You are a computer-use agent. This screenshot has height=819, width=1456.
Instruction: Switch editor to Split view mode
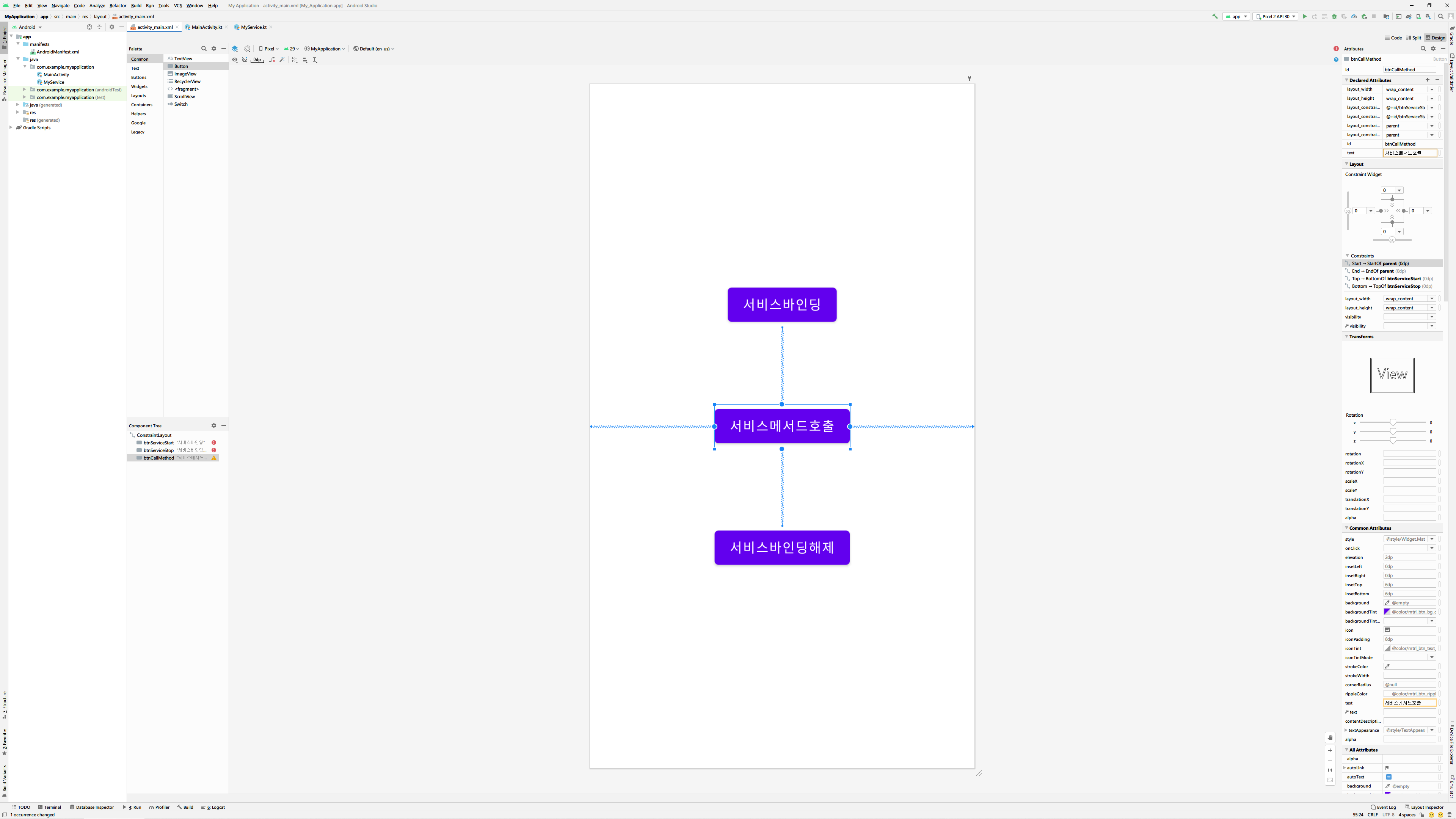1414,38
